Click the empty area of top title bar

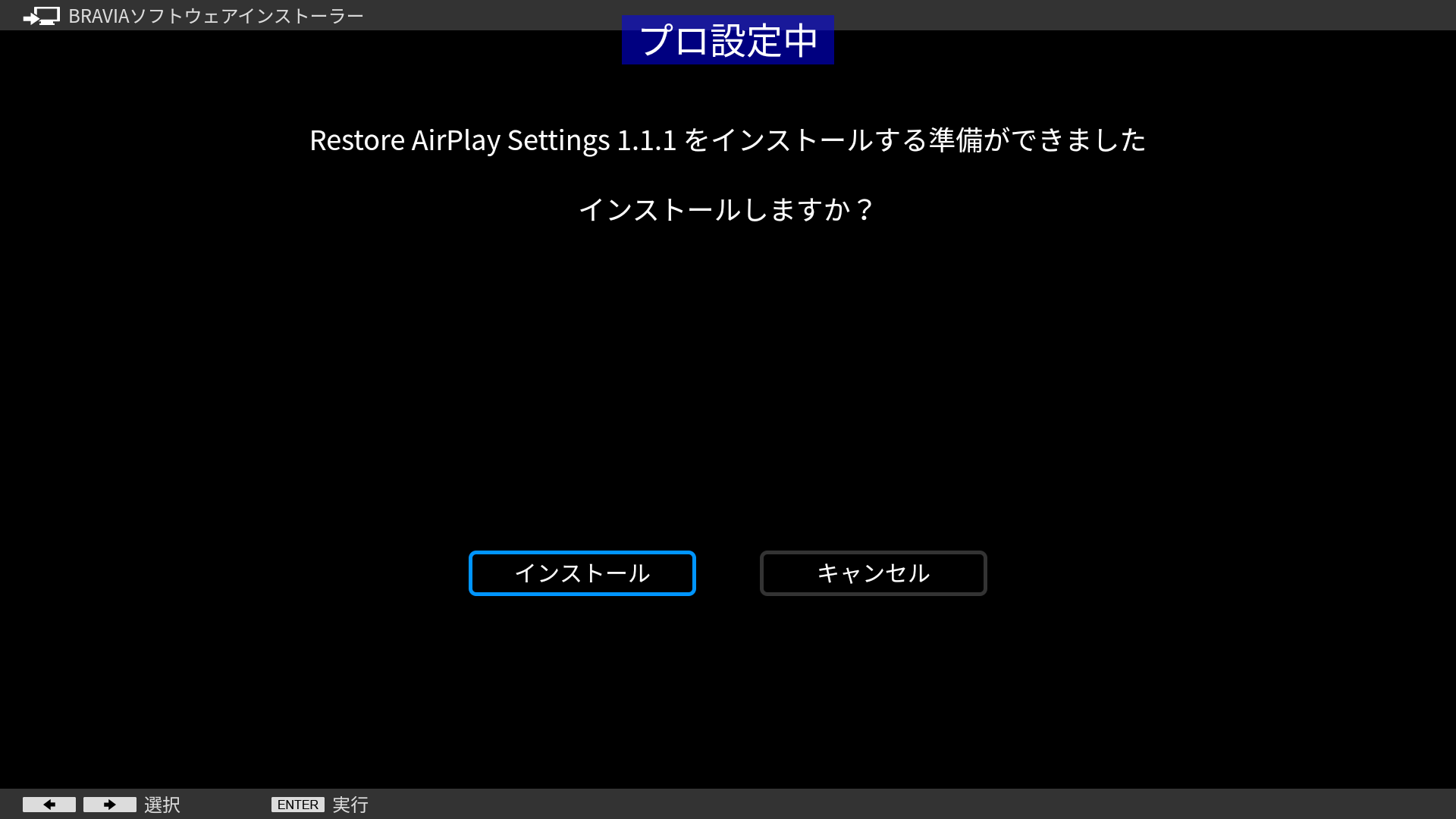point(1137,15)
